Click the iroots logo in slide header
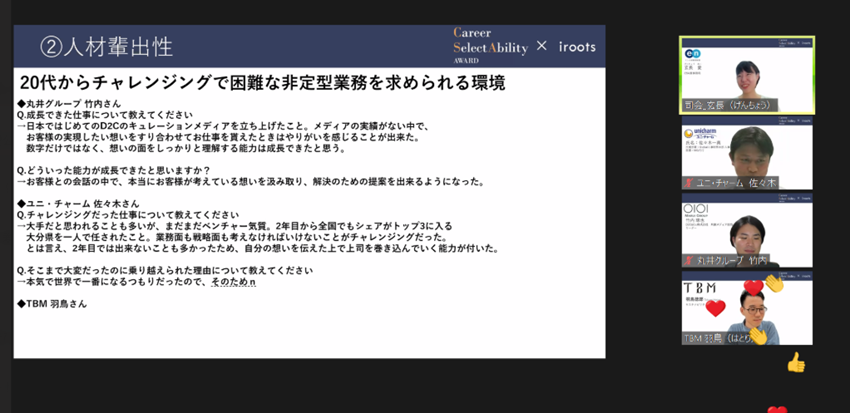 click(577, 47)
